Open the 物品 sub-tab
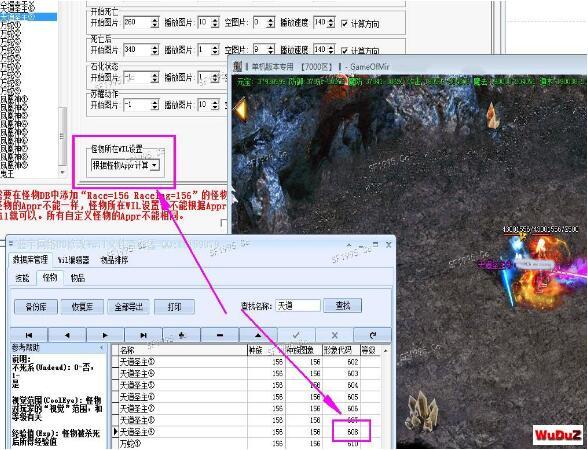 (x=78, y=278)
